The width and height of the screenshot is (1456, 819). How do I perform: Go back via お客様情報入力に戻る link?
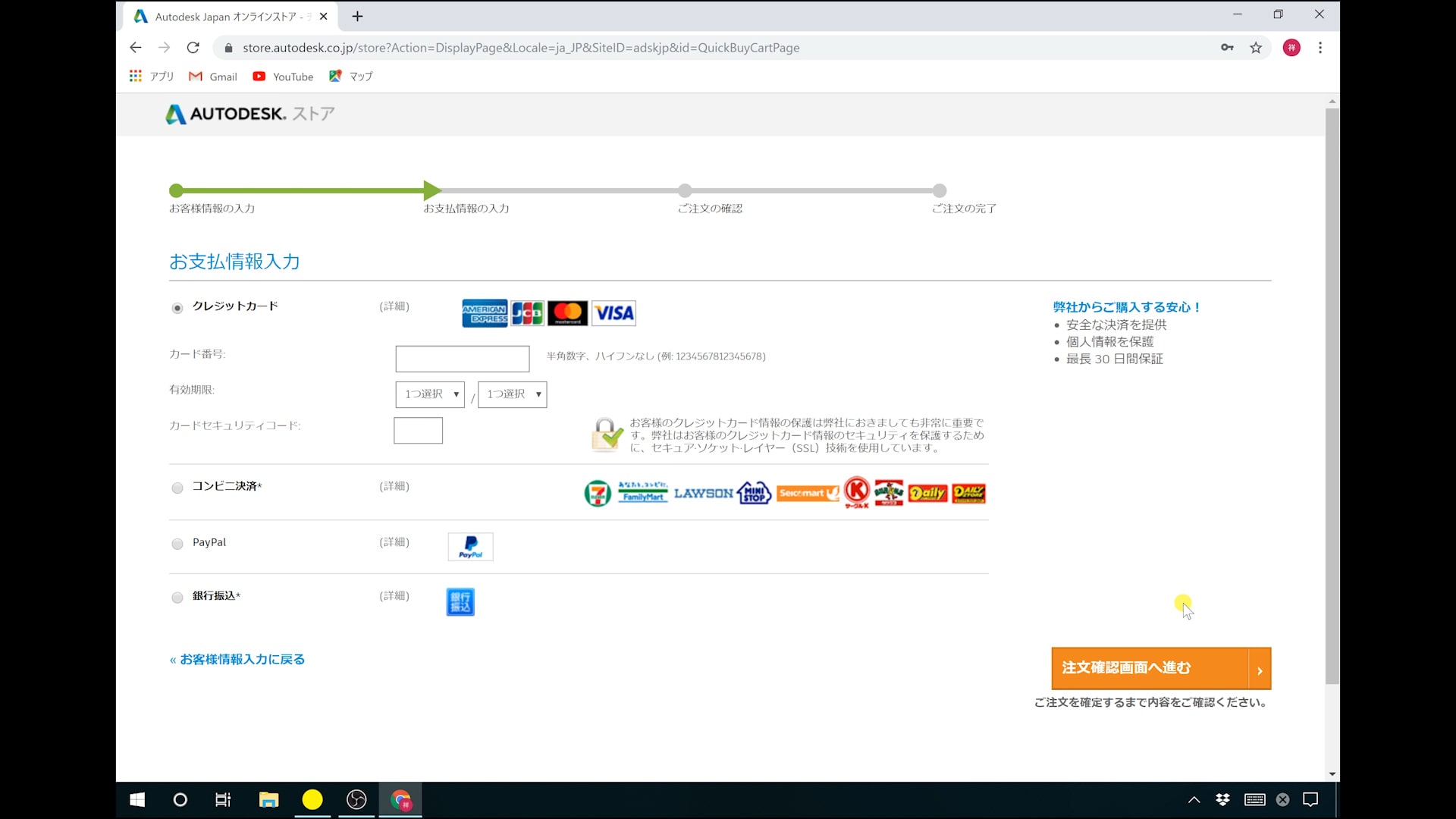(237, 660)
